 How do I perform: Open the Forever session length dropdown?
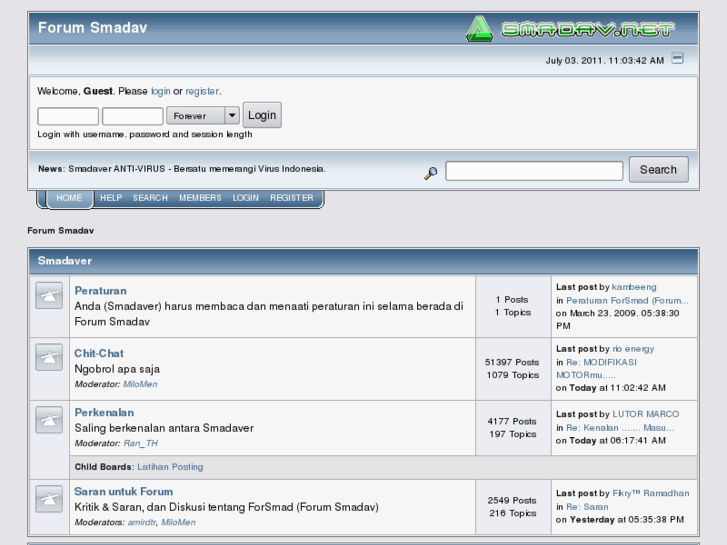click(x=203, y=115)
